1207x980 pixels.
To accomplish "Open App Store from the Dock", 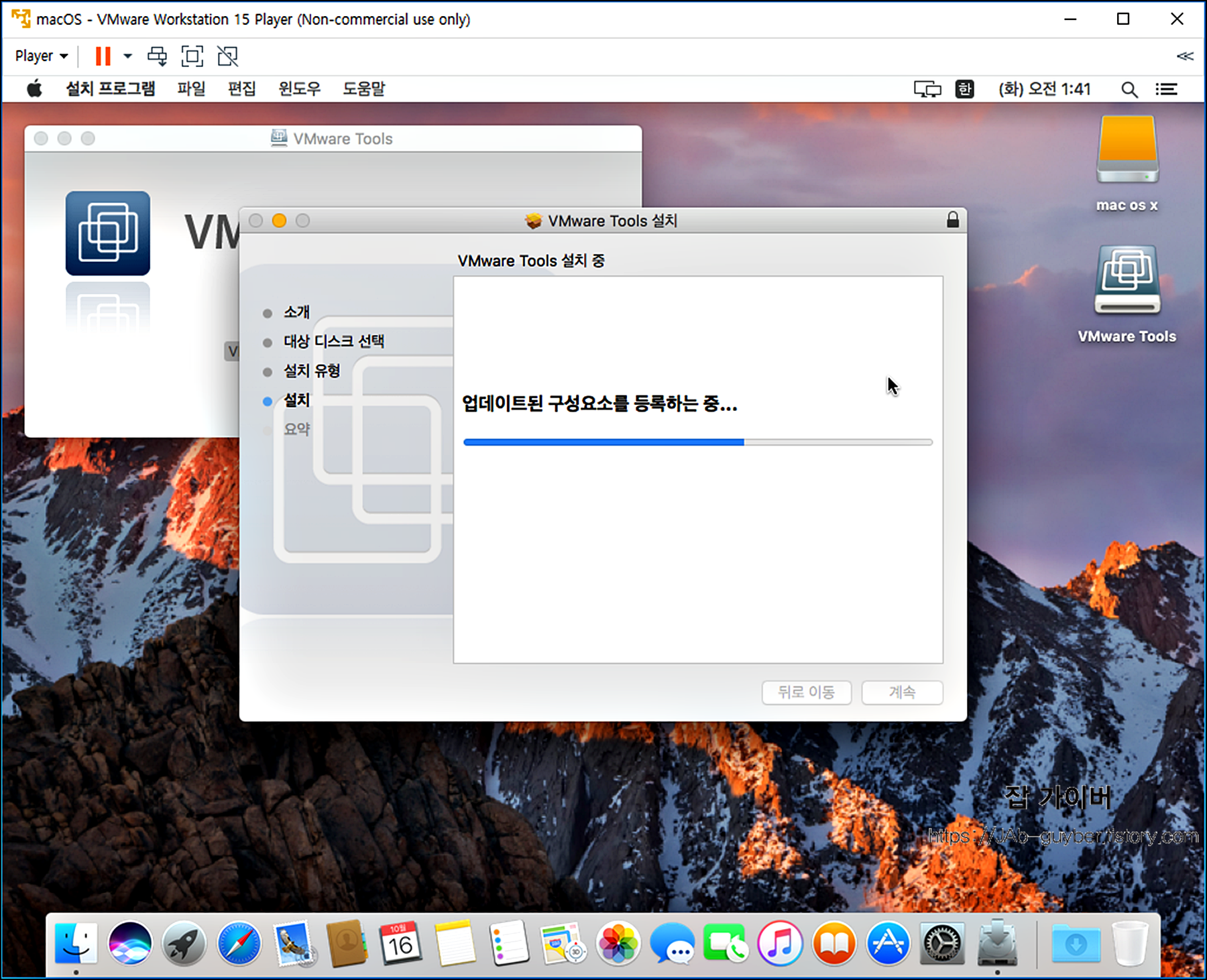I will pos(888,943).
